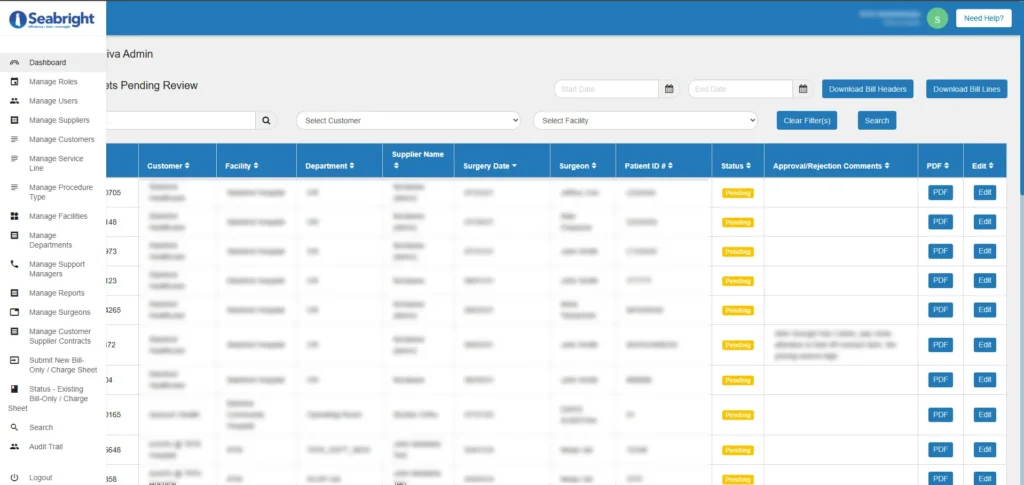Click the End Date input field
The width and height of the screenshot is (1024, 485).
pos(740,89)
